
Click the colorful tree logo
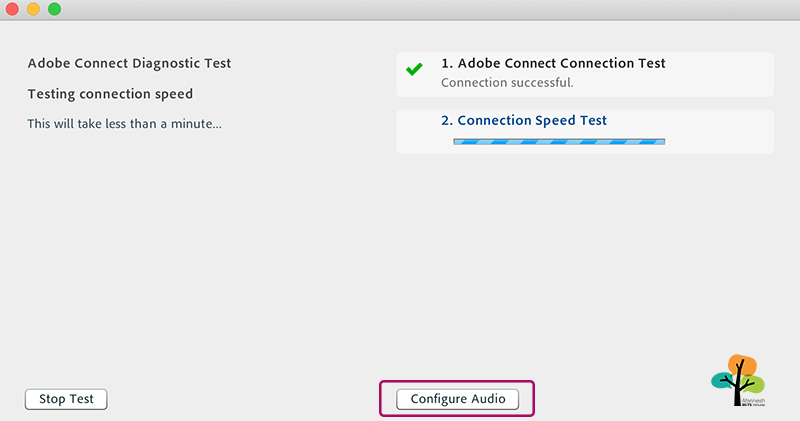click(738, 380)
